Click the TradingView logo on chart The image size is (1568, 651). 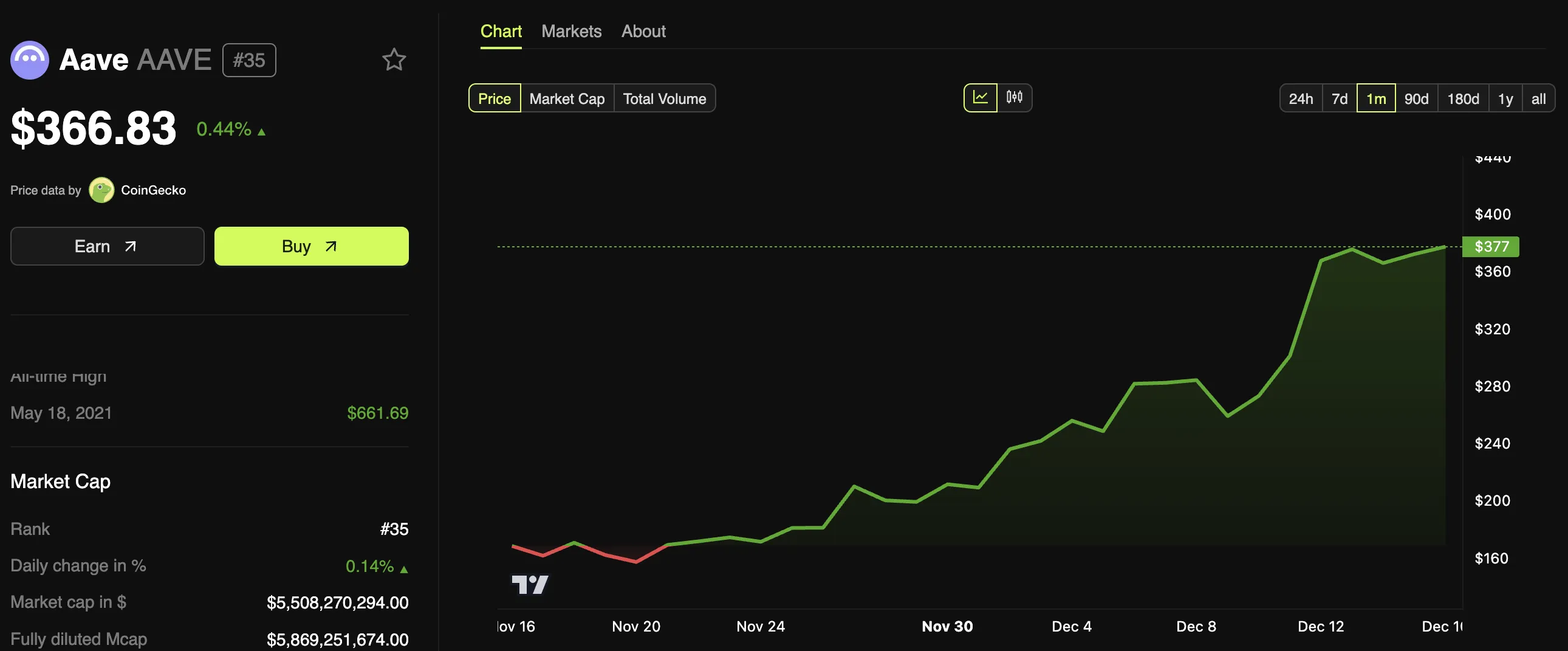point(530,585)
